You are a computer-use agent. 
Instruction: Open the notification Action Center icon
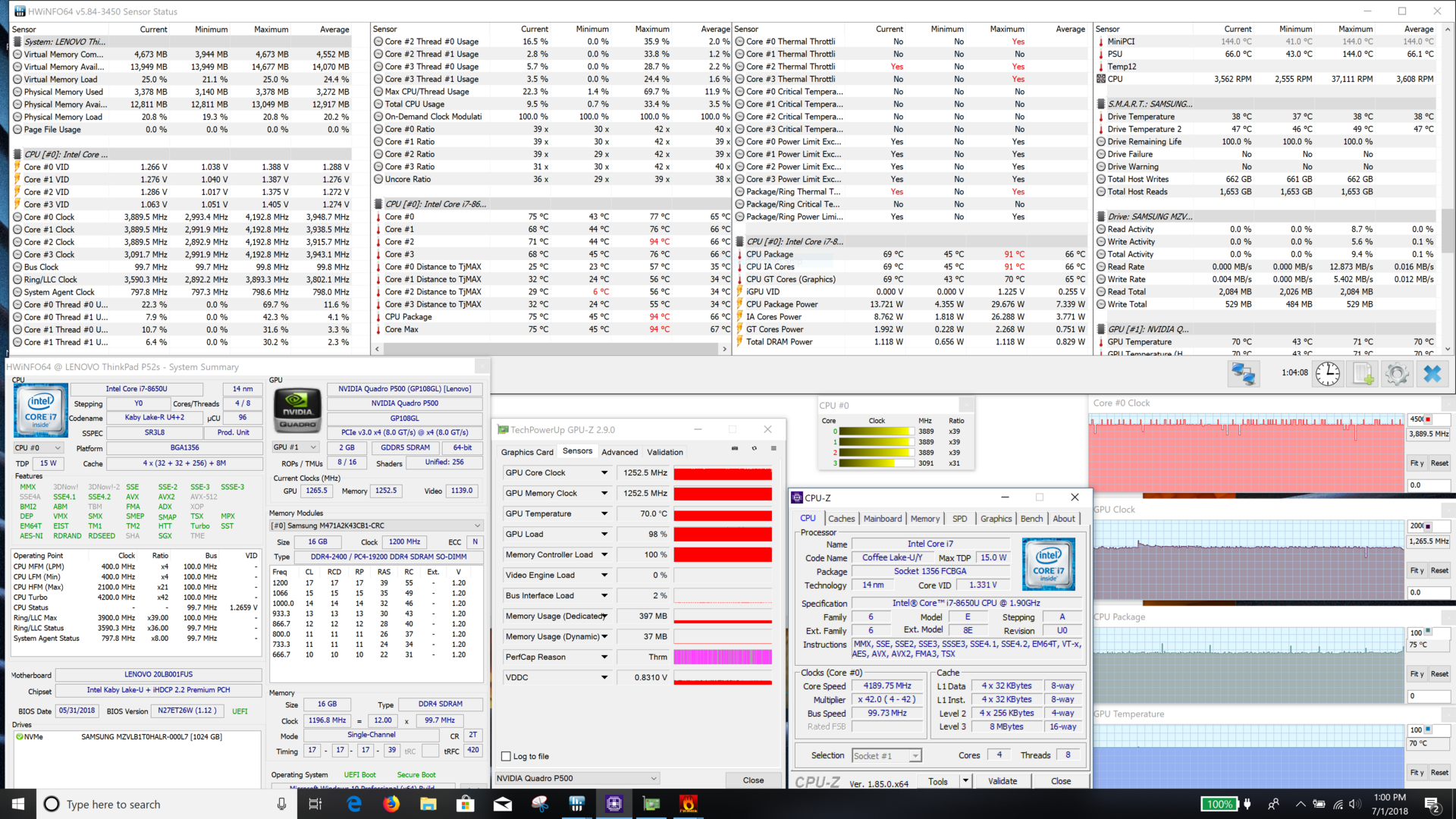pos(1432,804)
